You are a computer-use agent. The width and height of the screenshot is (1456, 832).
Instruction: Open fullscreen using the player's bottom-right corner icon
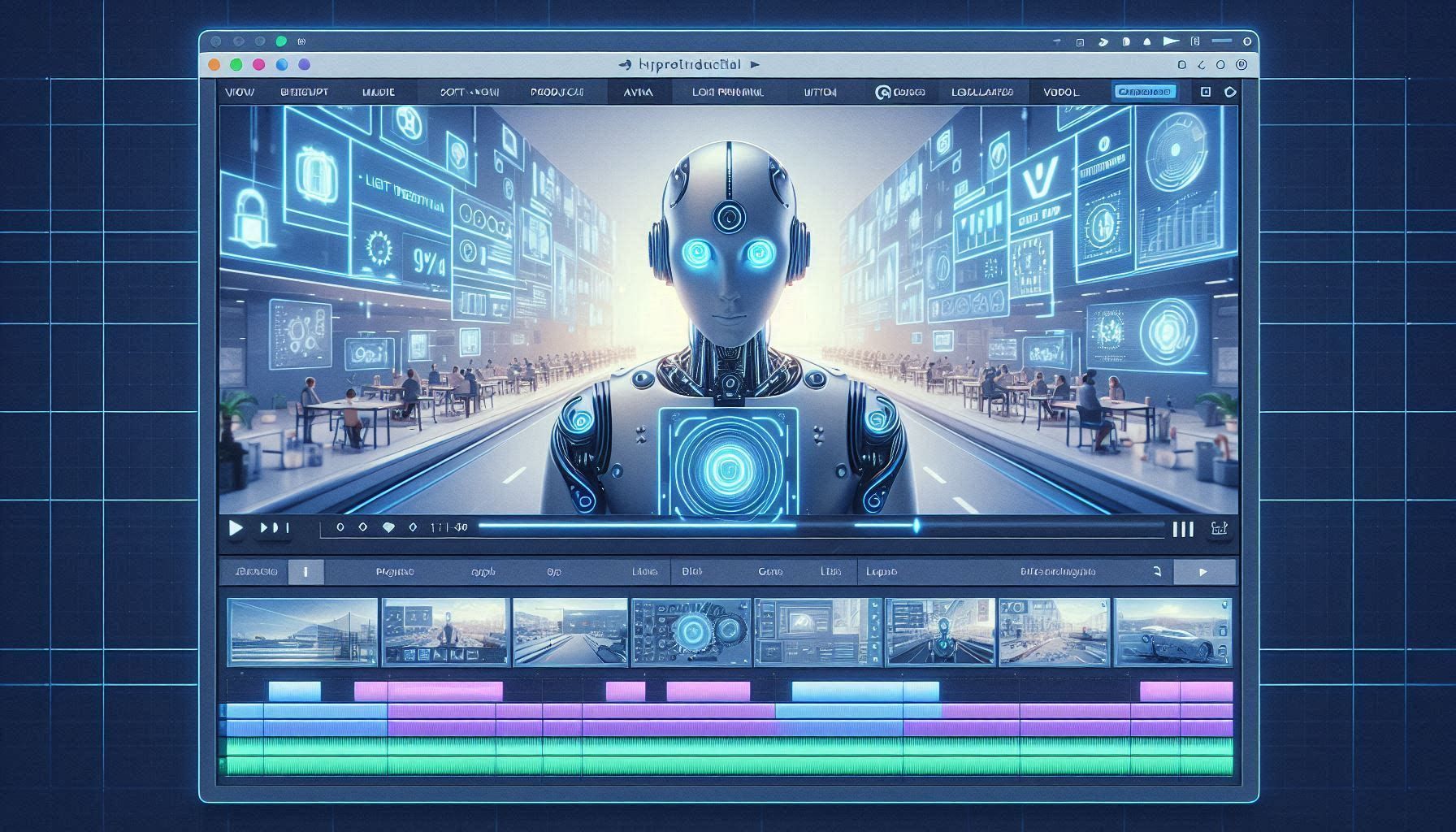point(1219,529)
